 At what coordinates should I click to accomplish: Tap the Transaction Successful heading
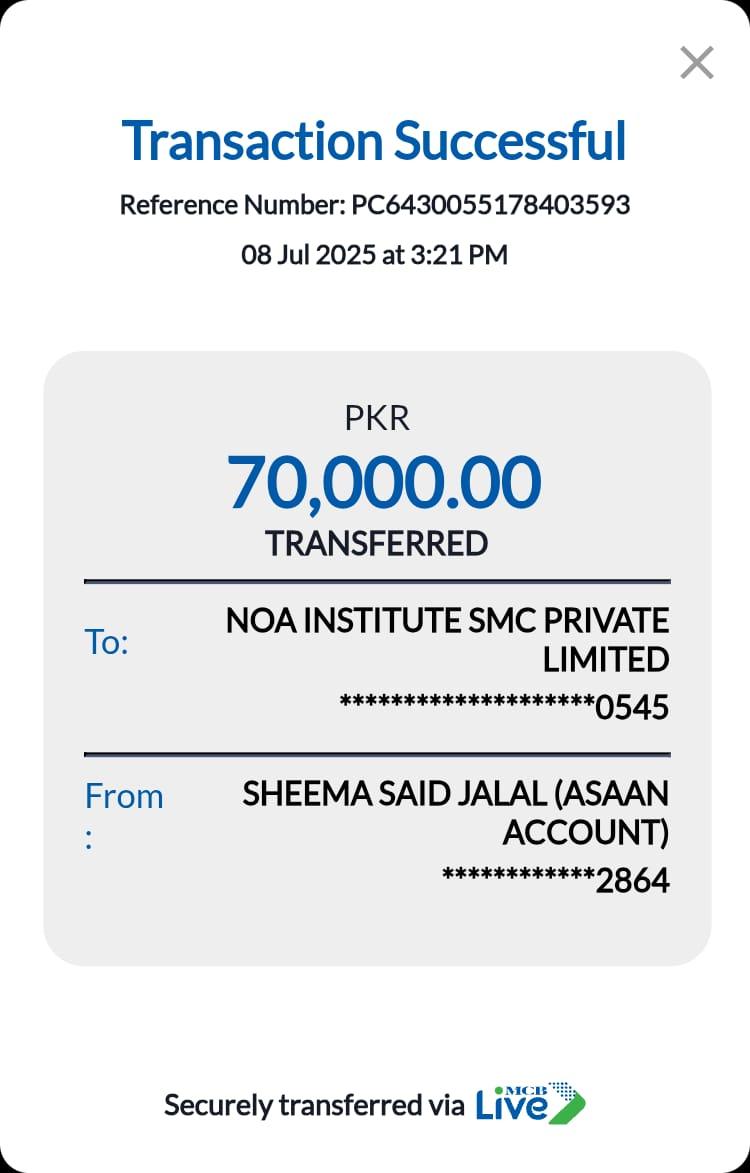[x=374, y=141]
